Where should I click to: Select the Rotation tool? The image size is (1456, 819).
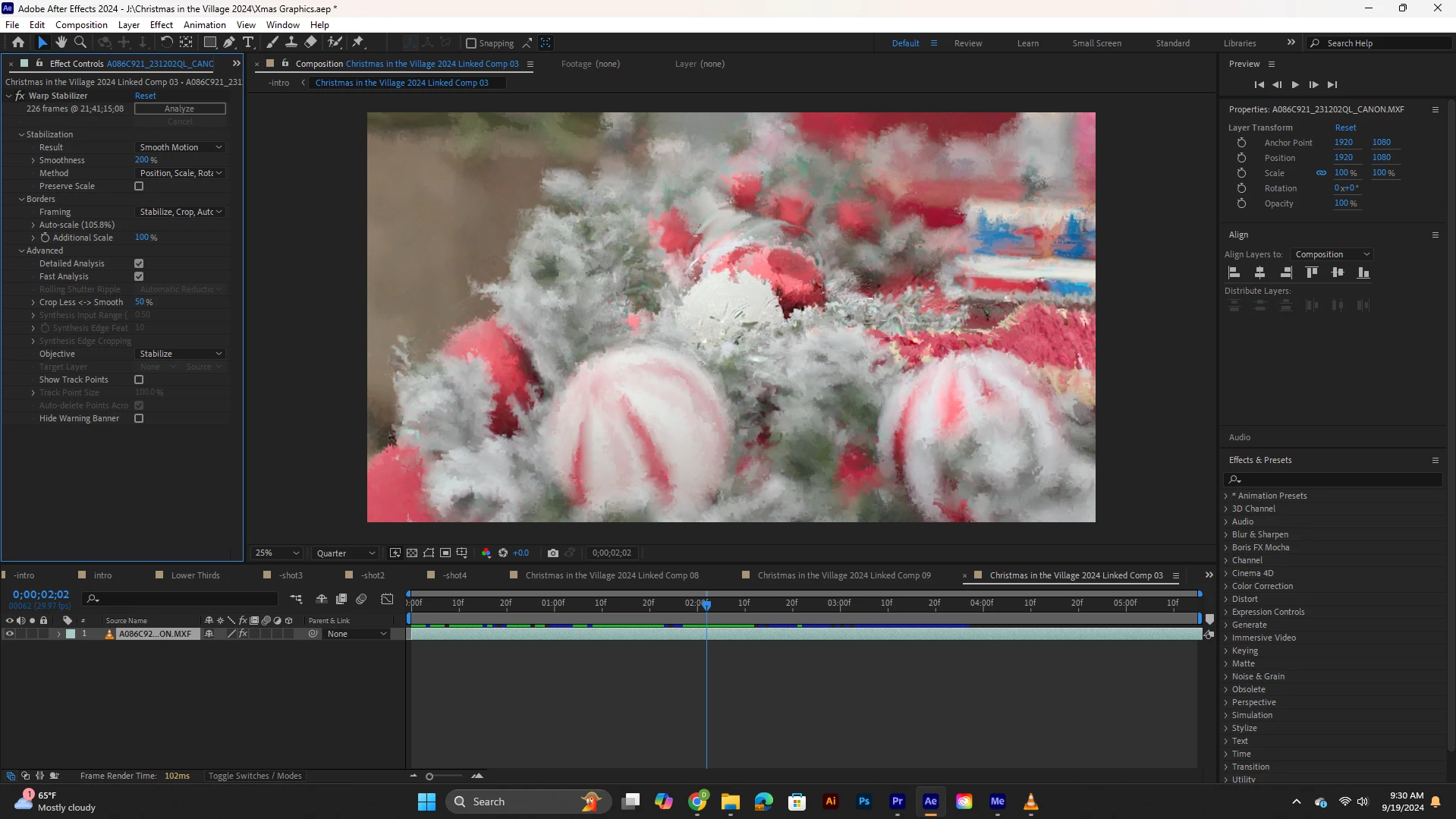click(x=166, y=43)
